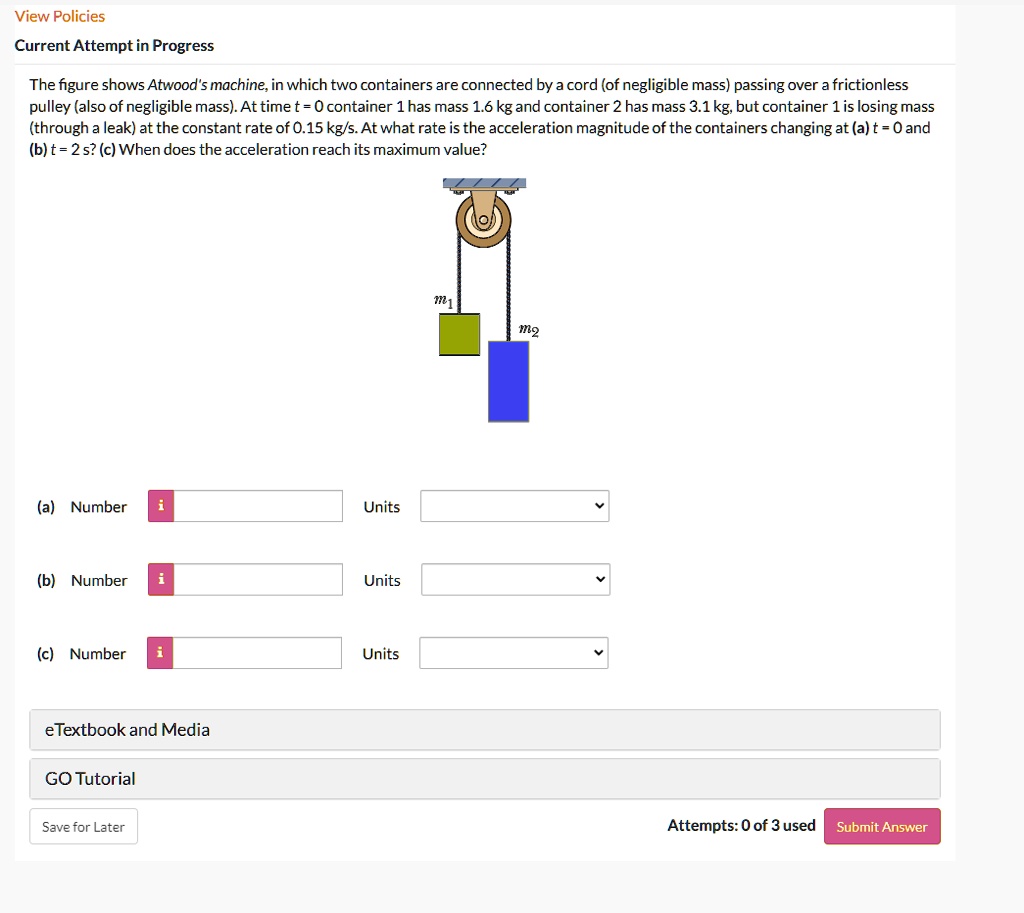Click the info icon beside part (c) Number
Image resolution: width=1024 pixels, height=913 pixels.
click(160, 653)
